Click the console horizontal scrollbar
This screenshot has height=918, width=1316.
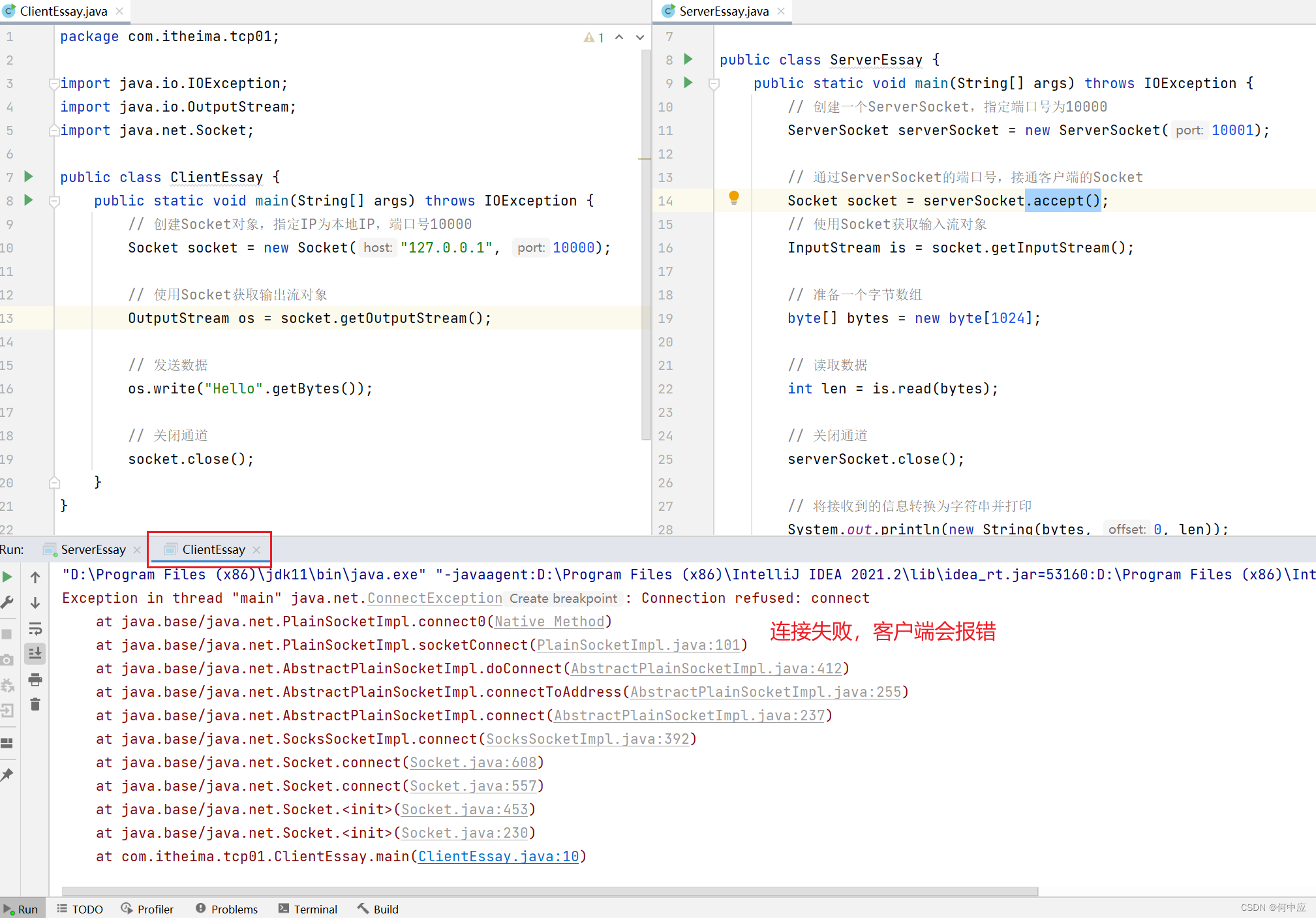point(549,891)
